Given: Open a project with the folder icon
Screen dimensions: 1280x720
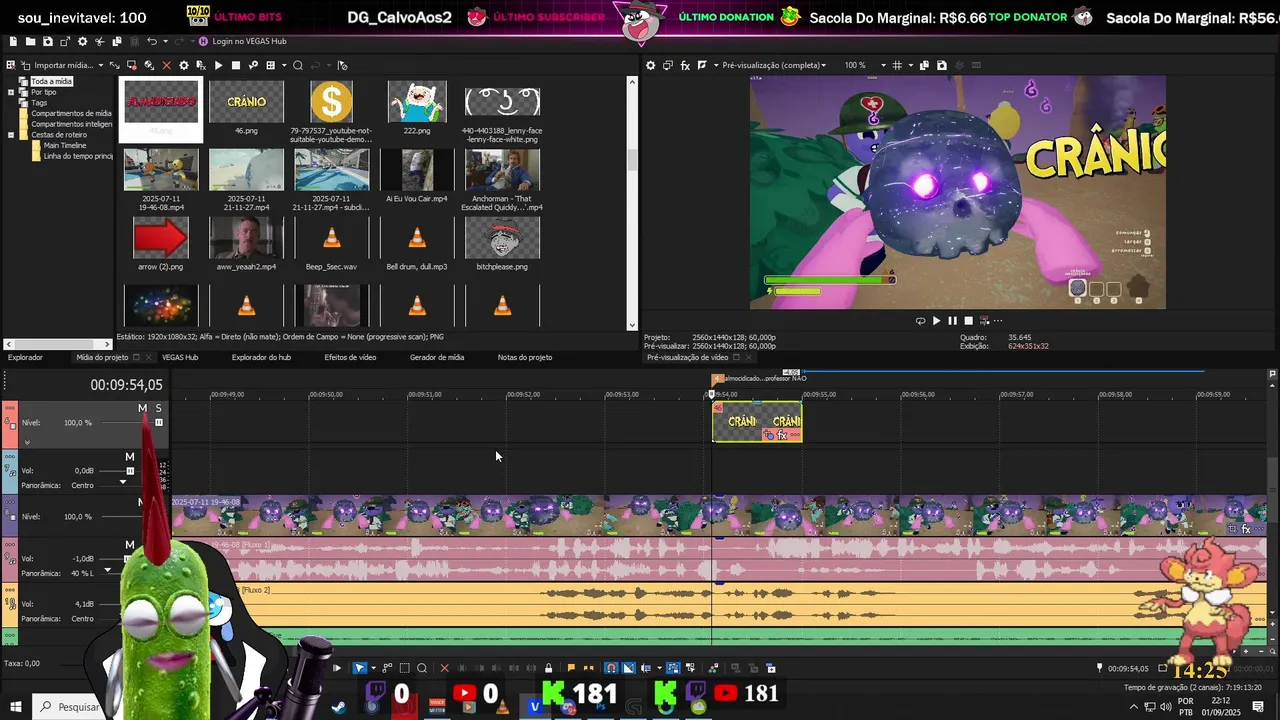Looking at the screenshot, I should coord(30,41).
